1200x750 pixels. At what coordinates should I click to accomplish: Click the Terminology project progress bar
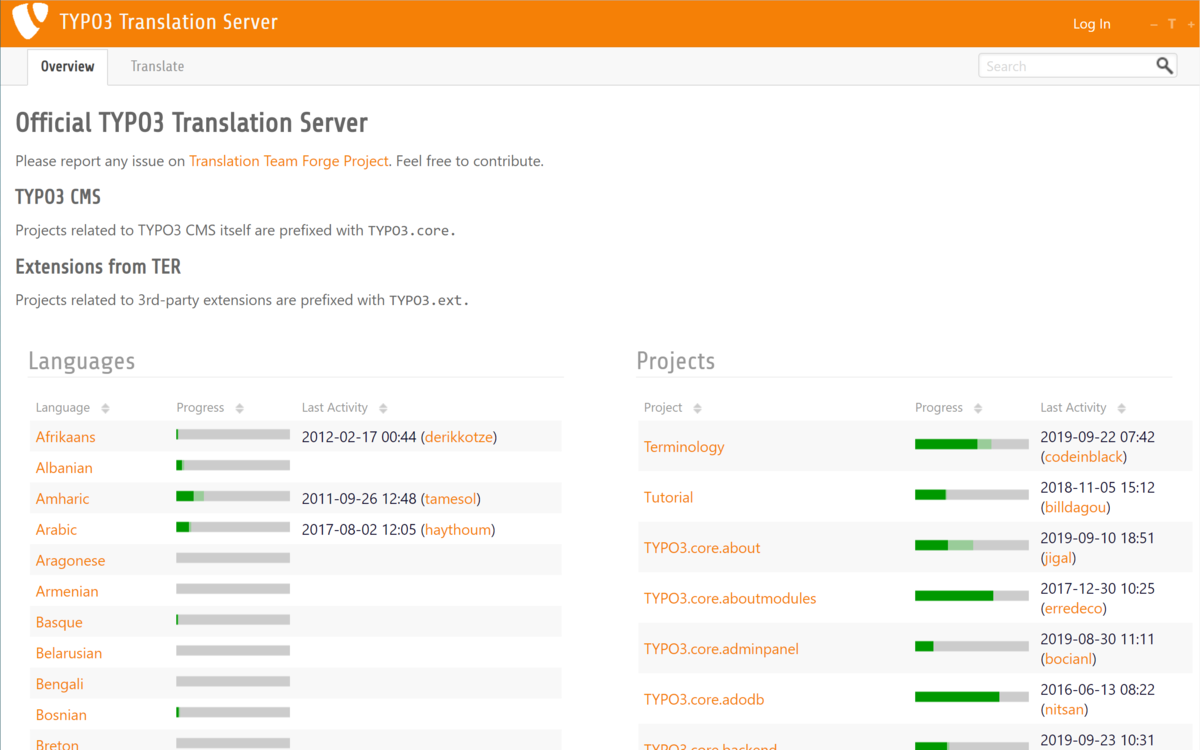tap(972, 444)
